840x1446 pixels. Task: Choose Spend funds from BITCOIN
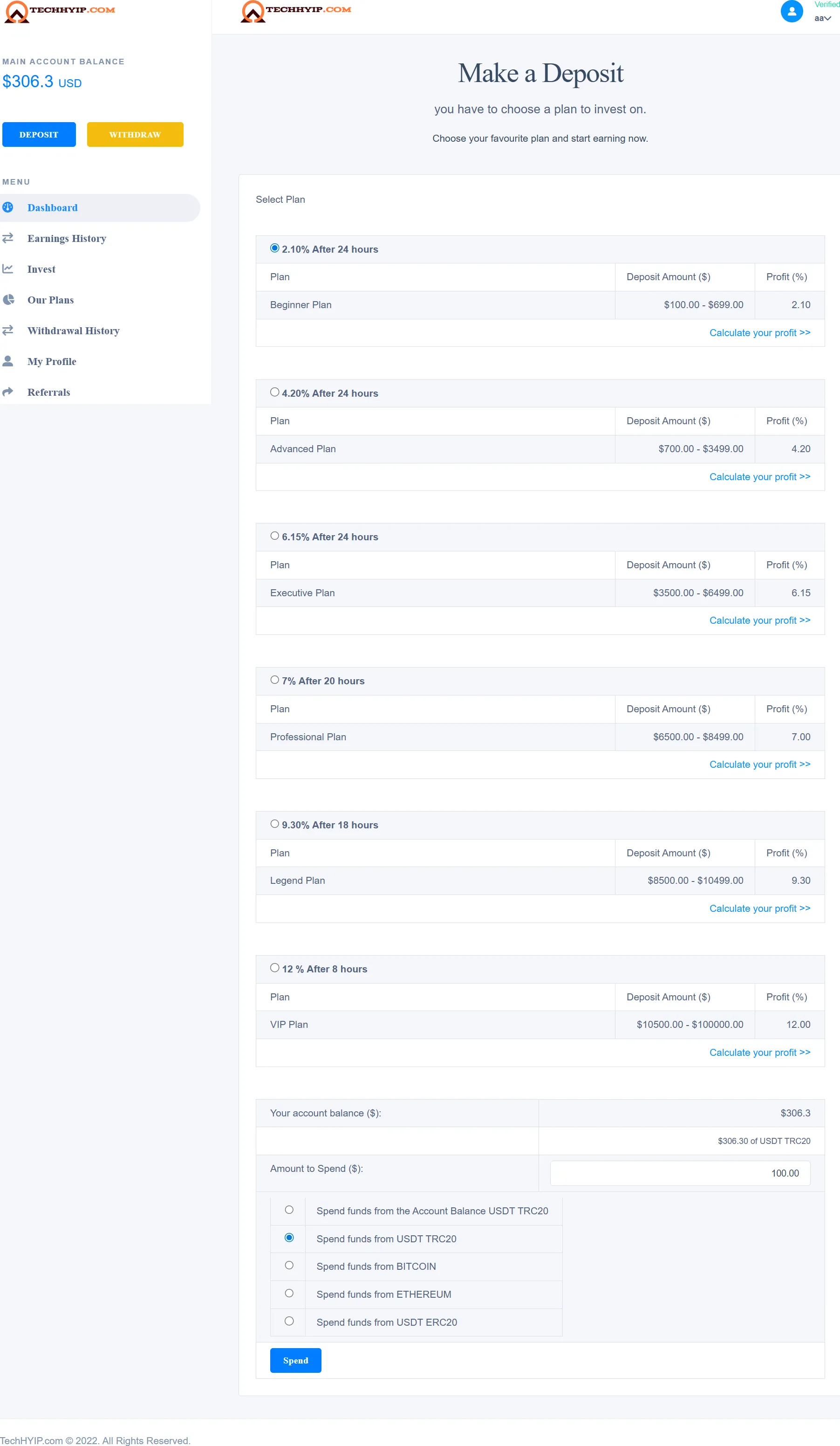coord(289,1265)
